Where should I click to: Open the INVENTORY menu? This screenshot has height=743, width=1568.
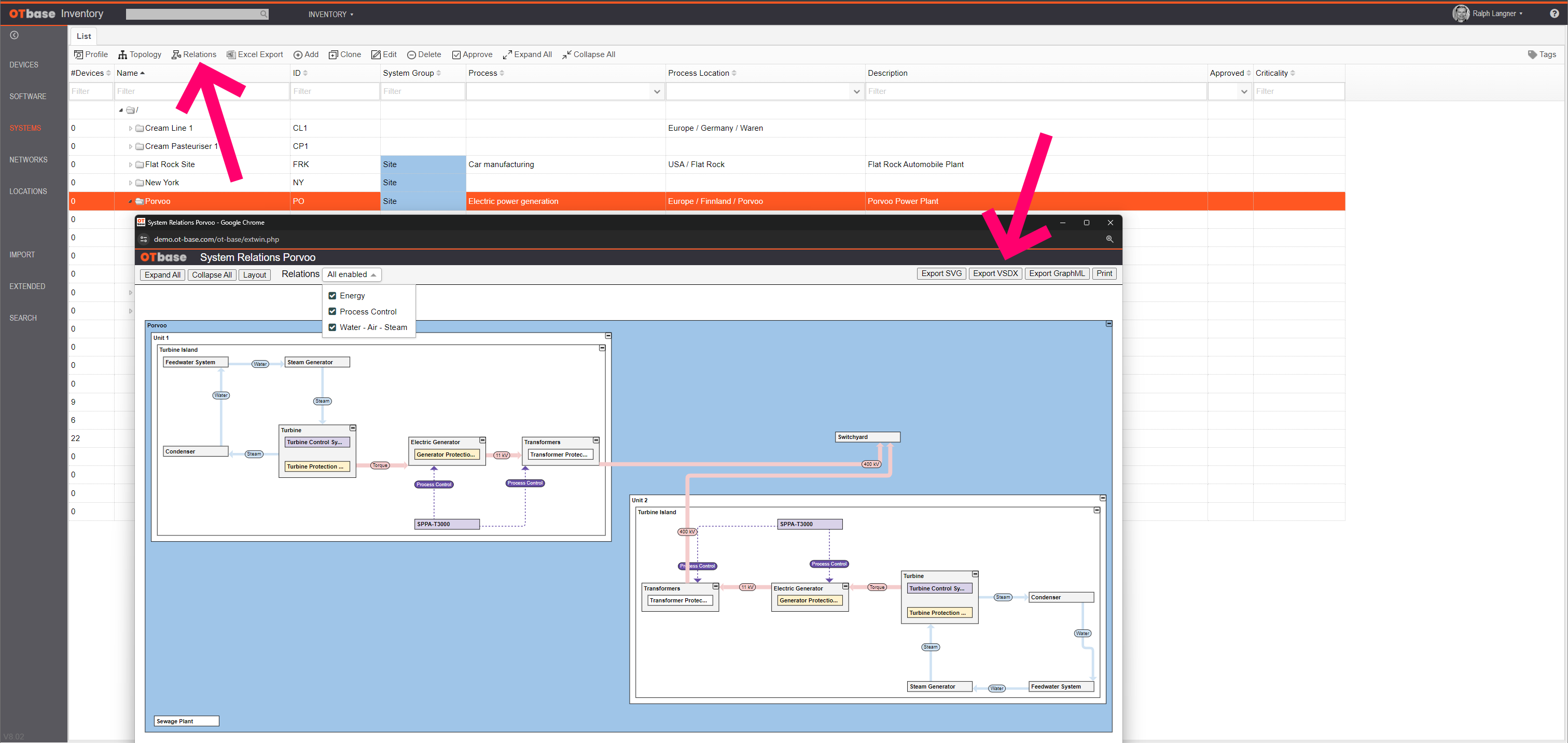pos(330,13)
